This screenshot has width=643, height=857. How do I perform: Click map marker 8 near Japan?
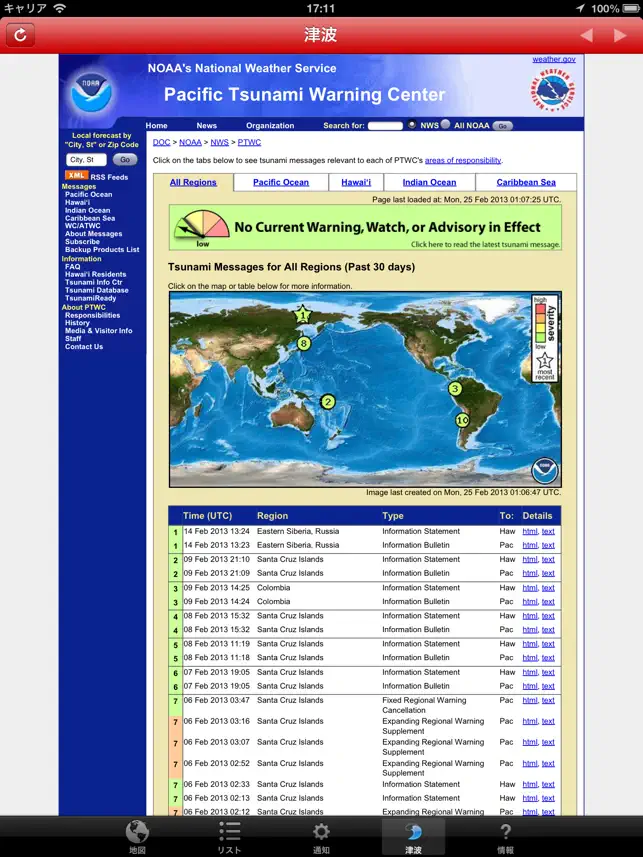tap(304, 344)
